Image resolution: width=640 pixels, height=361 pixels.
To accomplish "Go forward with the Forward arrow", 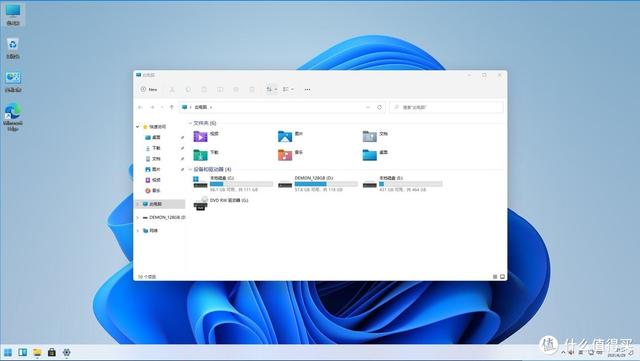I will click(x=152, y=107).
